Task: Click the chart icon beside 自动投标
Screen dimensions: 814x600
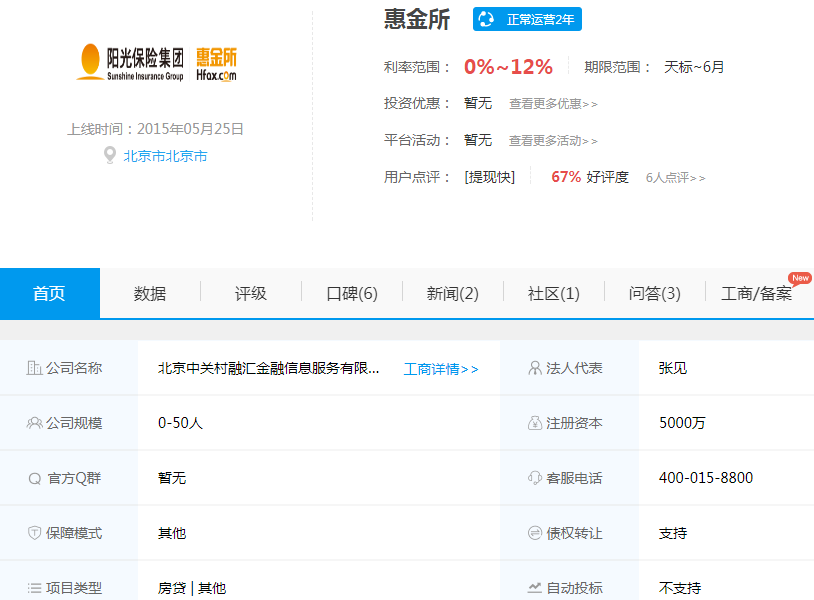Action: tap(535, 588)
